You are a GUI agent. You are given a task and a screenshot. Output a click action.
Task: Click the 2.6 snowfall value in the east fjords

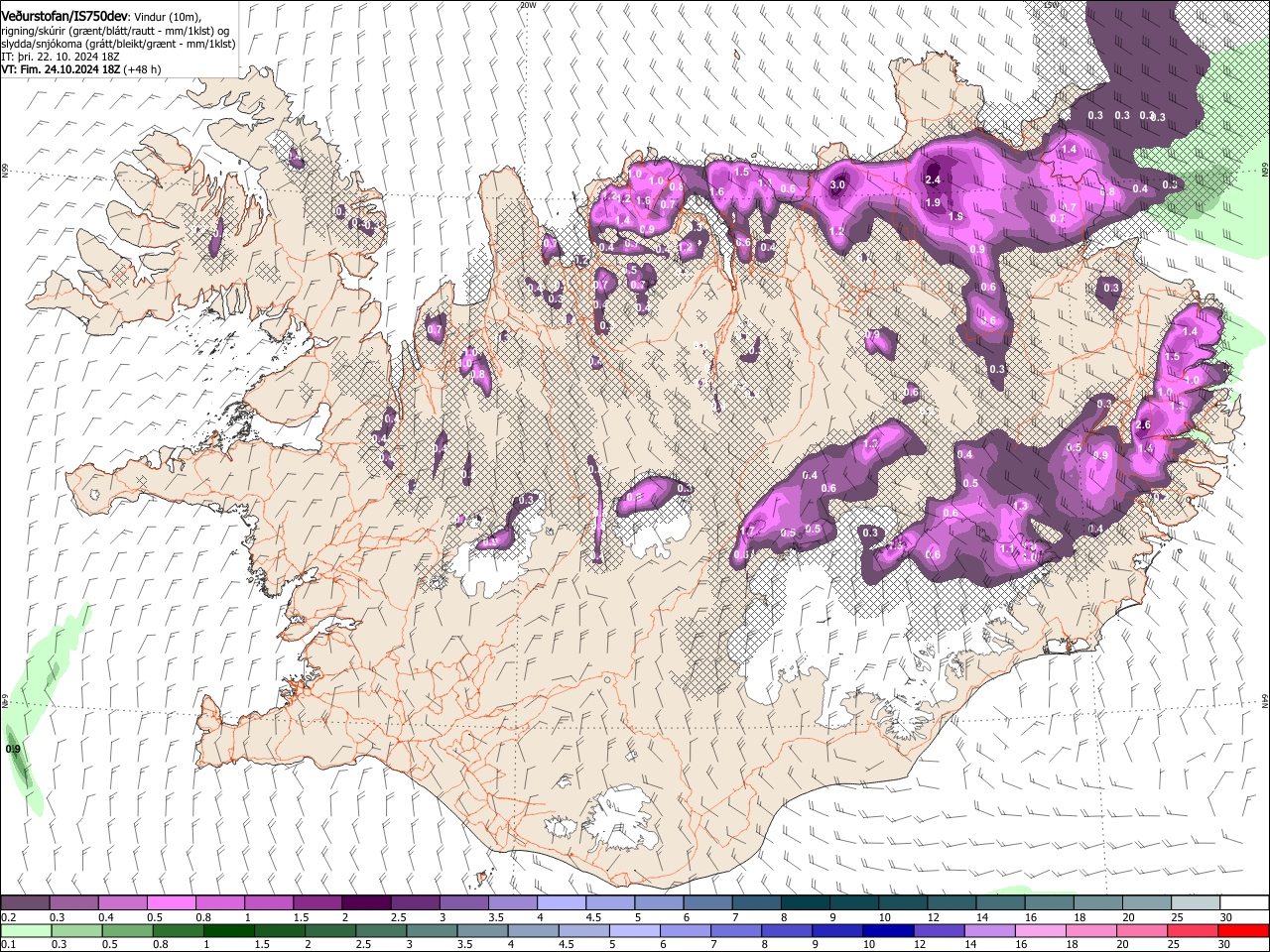pos(1142,425)
